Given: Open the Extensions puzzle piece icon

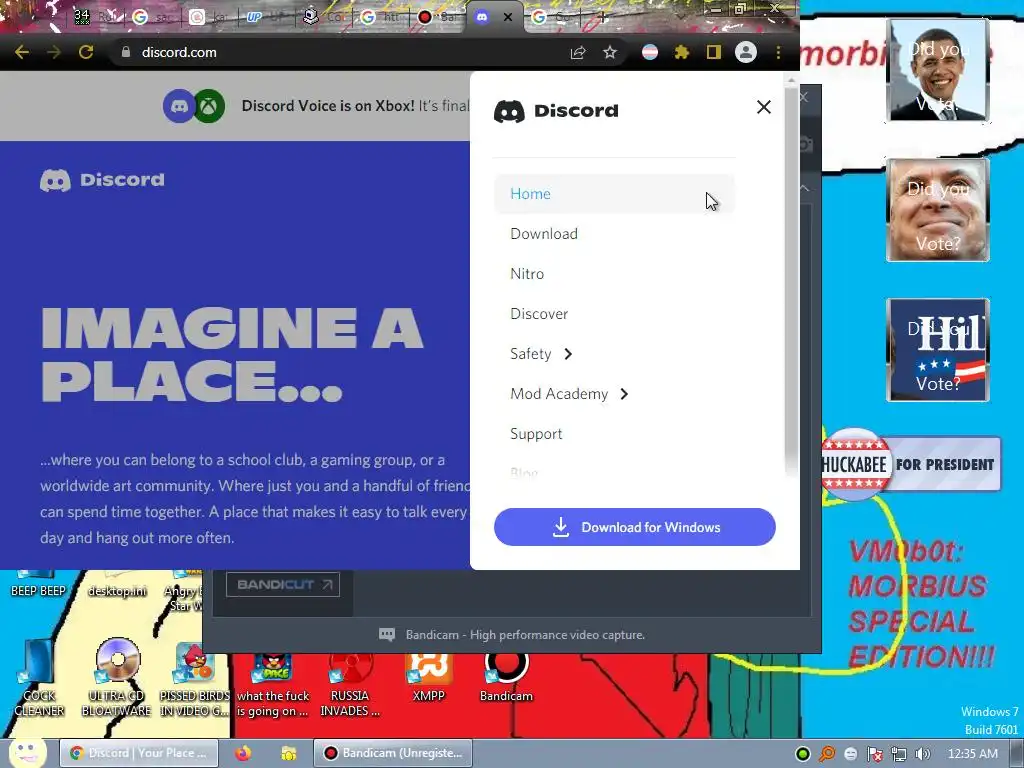Looking at the screenshot, I should tap(682, 52).
